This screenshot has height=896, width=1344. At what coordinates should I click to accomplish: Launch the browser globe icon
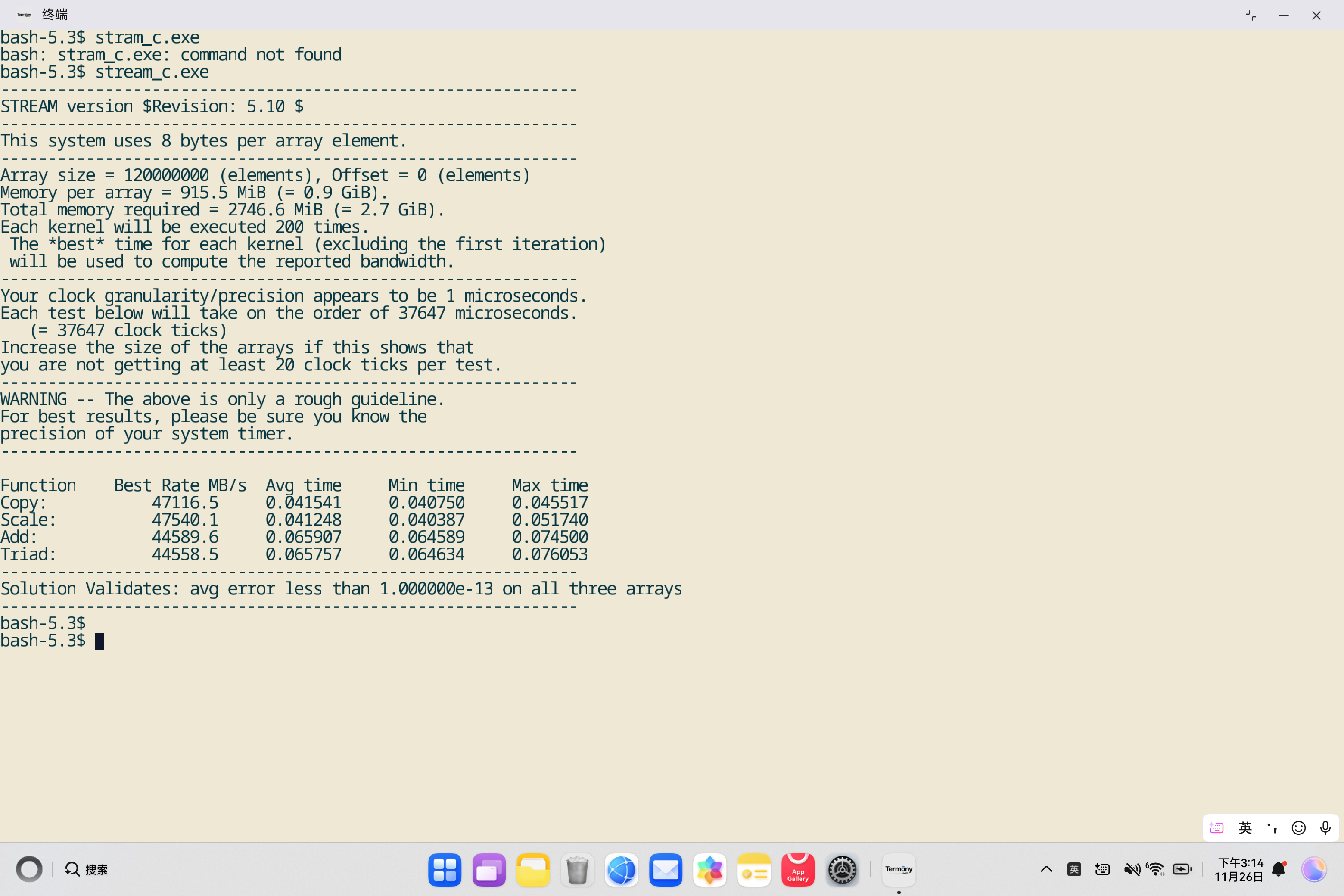pos(621,870)
